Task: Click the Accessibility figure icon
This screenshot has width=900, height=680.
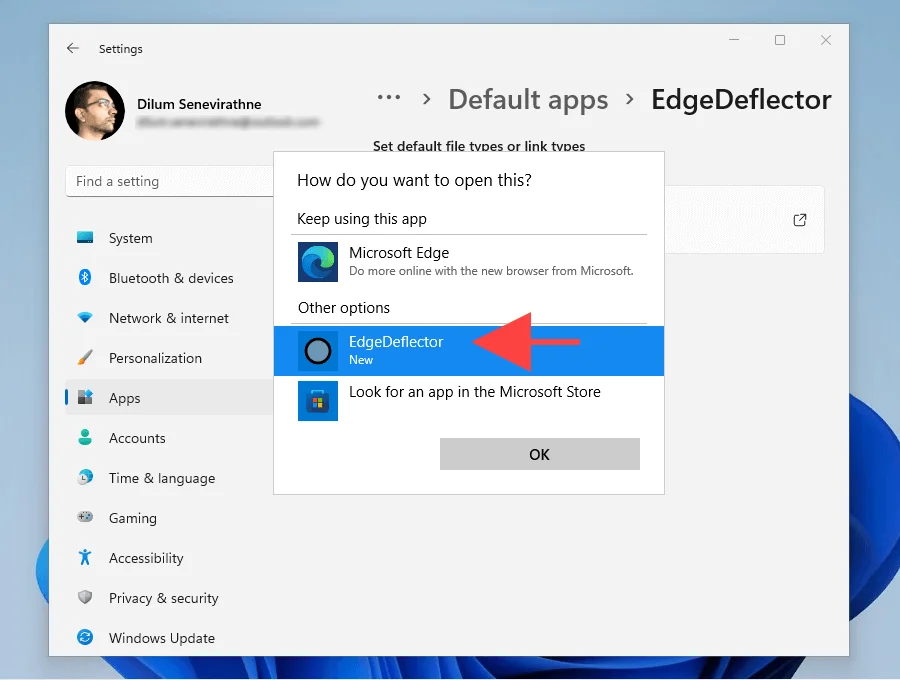Action: pyautogui.click(x=85, y=557)
